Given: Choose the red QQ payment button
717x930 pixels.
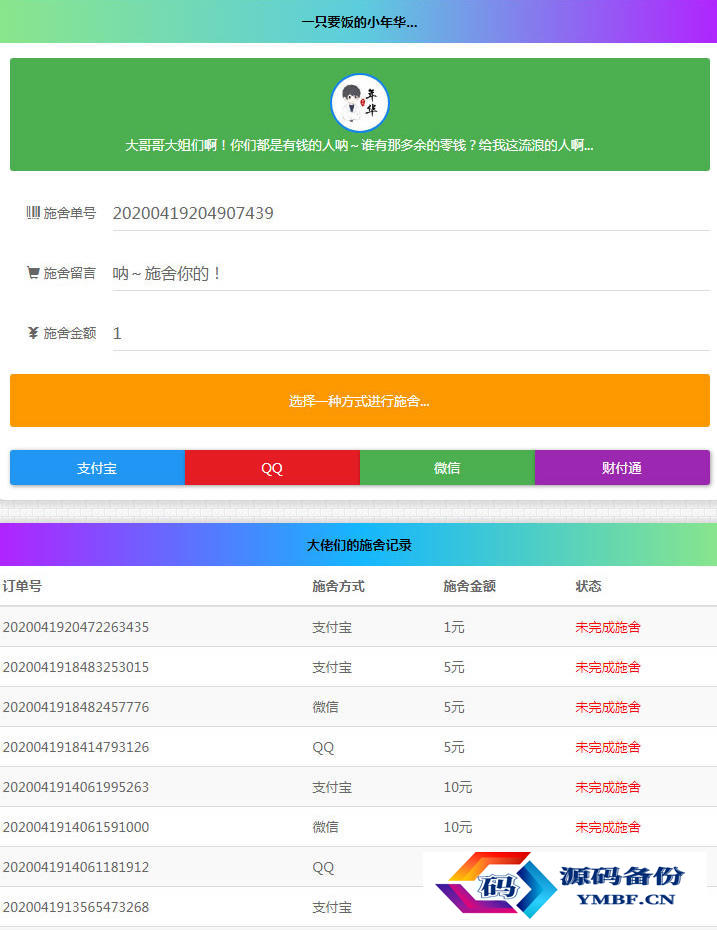Looking at the screenshot, I should 272,467.
